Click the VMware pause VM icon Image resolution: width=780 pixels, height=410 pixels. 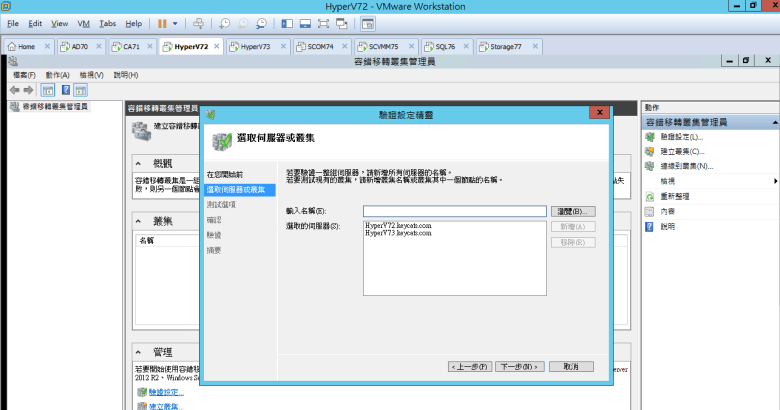(163, 22)
